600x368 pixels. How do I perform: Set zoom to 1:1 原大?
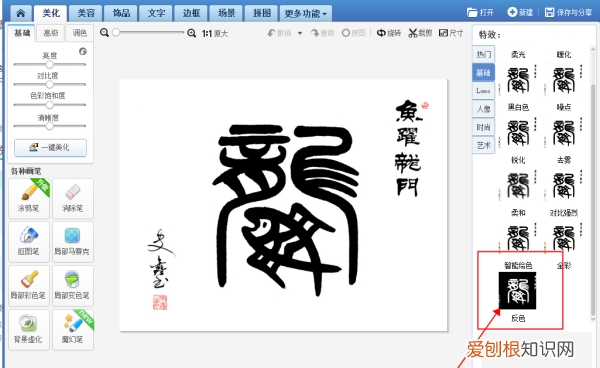coord(215,34)
